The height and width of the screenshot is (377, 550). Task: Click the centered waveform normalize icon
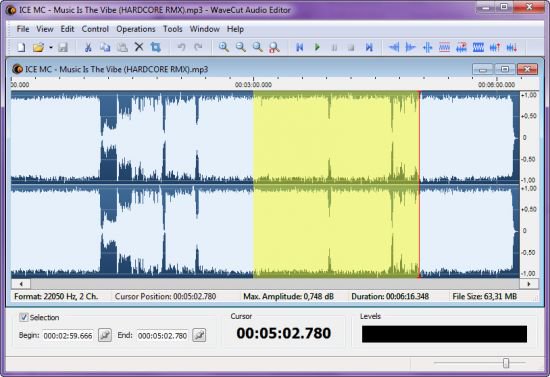tap(428, 47)
